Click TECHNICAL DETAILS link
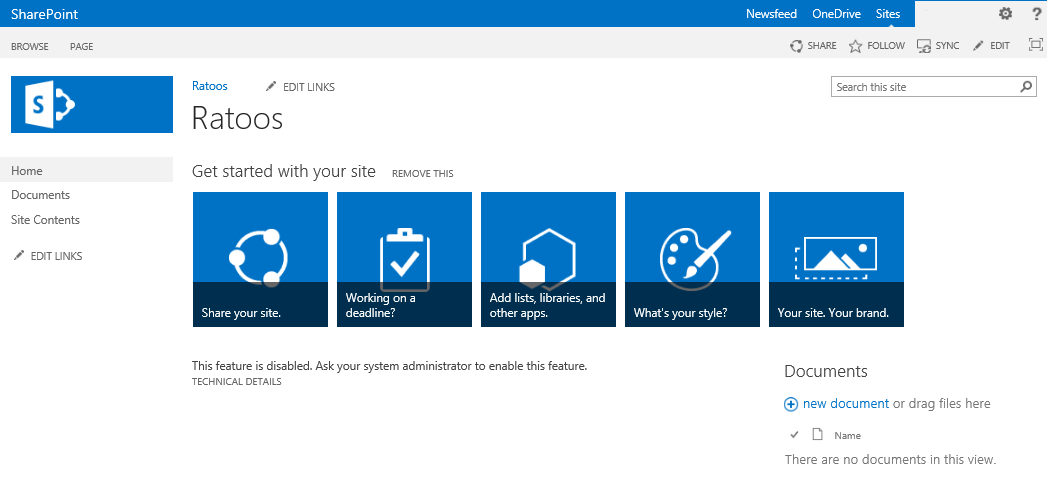This screenshot has width=1047, height=498. pyautogui.click(x=236, y=382)
